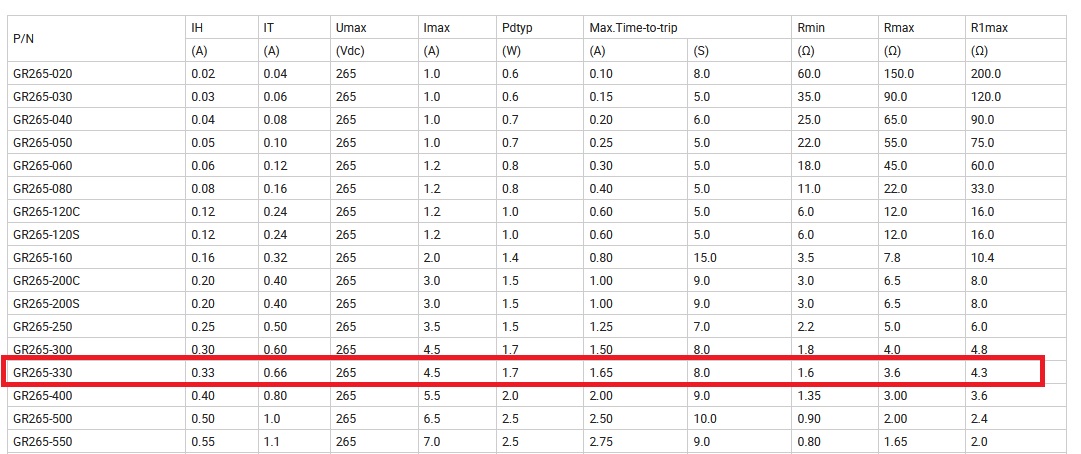
Task: Click part number GR265-120C
Action: click(47, 211)
